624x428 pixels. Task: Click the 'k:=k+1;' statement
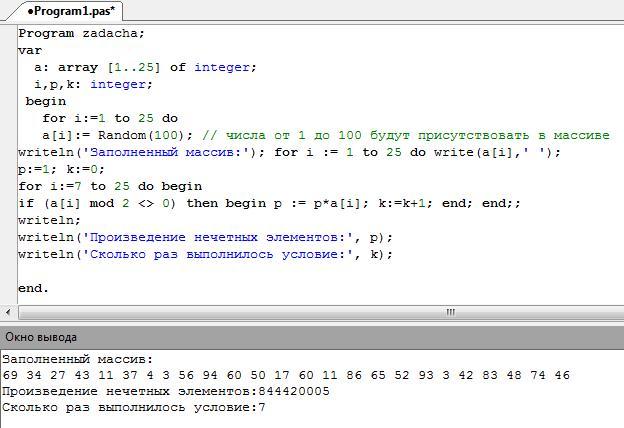(405, 203)
